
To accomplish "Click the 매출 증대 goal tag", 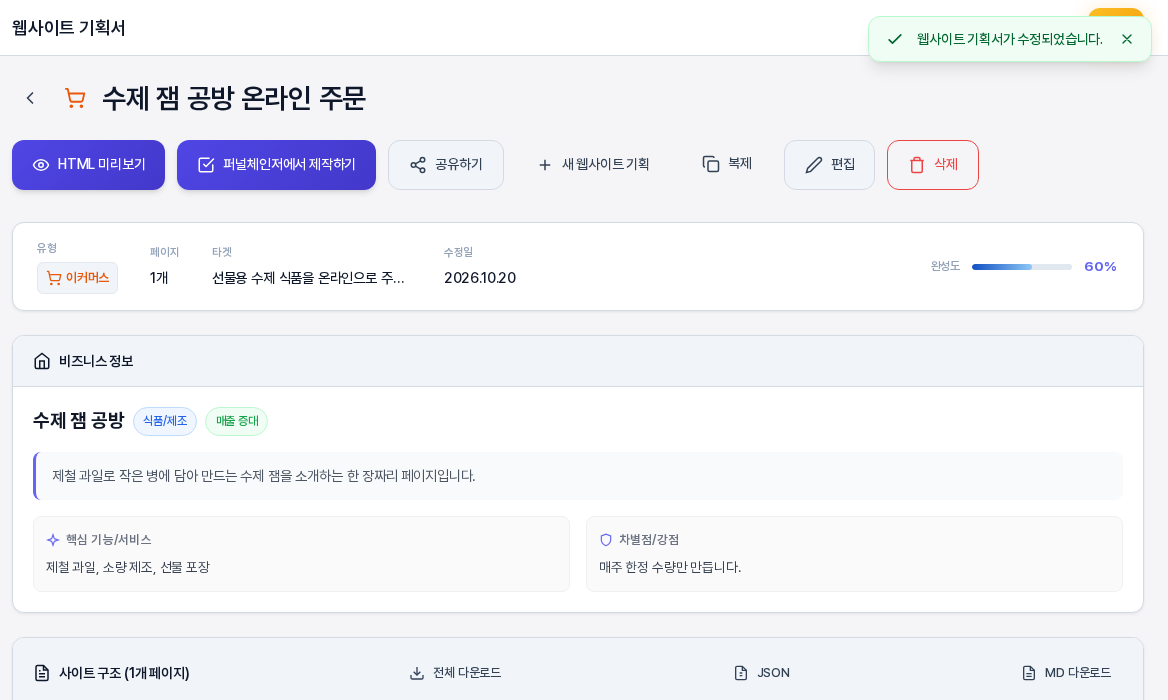I will [237, 421].
